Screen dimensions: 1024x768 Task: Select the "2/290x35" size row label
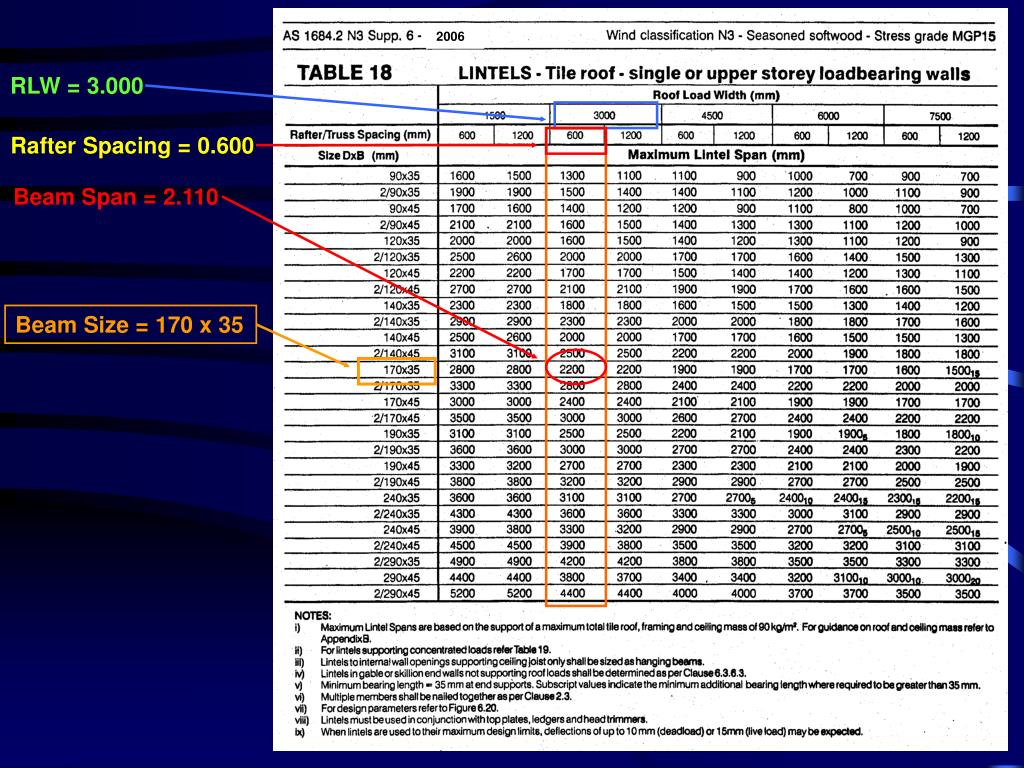pyautogui.click(x=396, y=562)
